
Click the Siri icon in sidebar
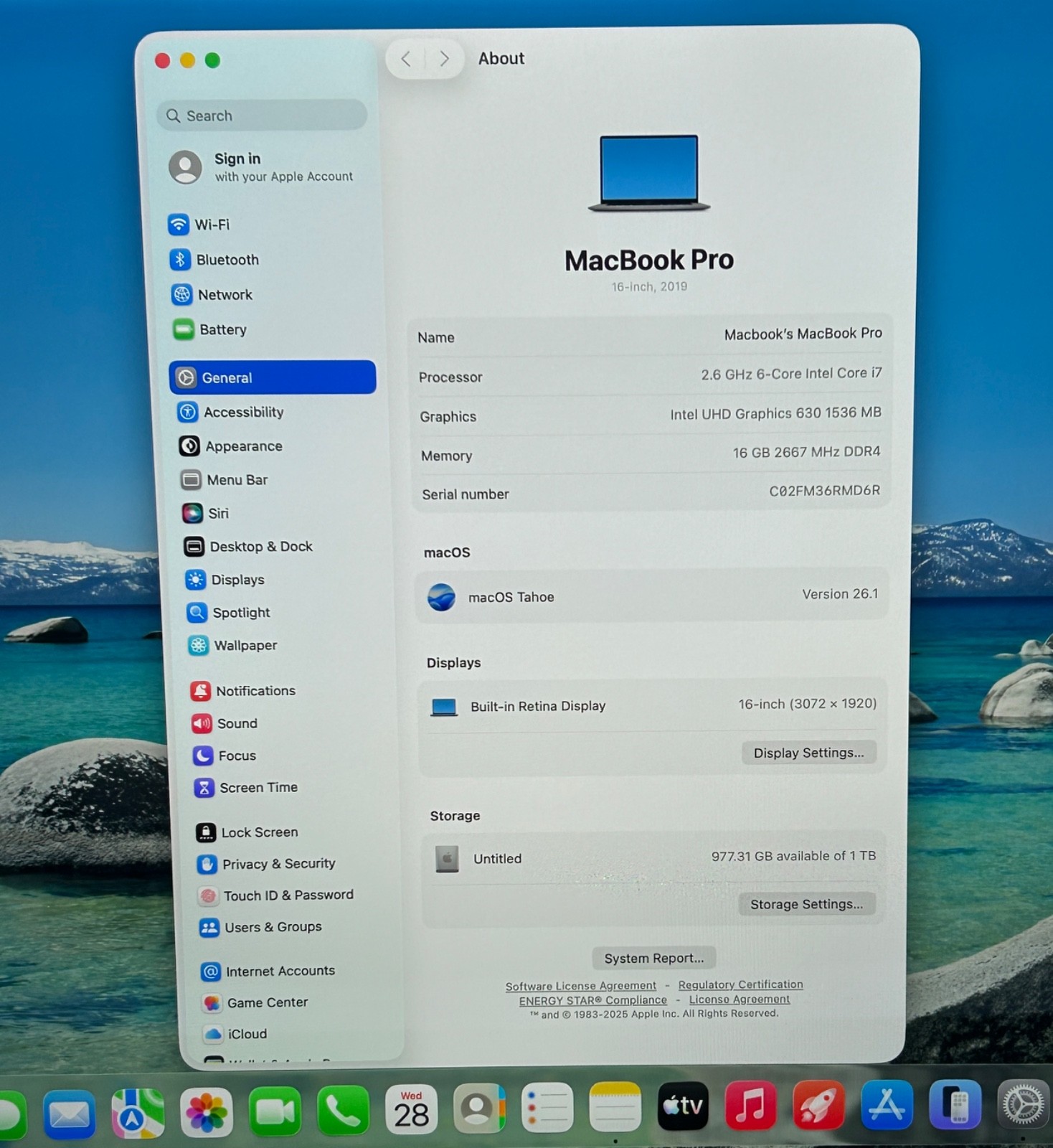192,513
